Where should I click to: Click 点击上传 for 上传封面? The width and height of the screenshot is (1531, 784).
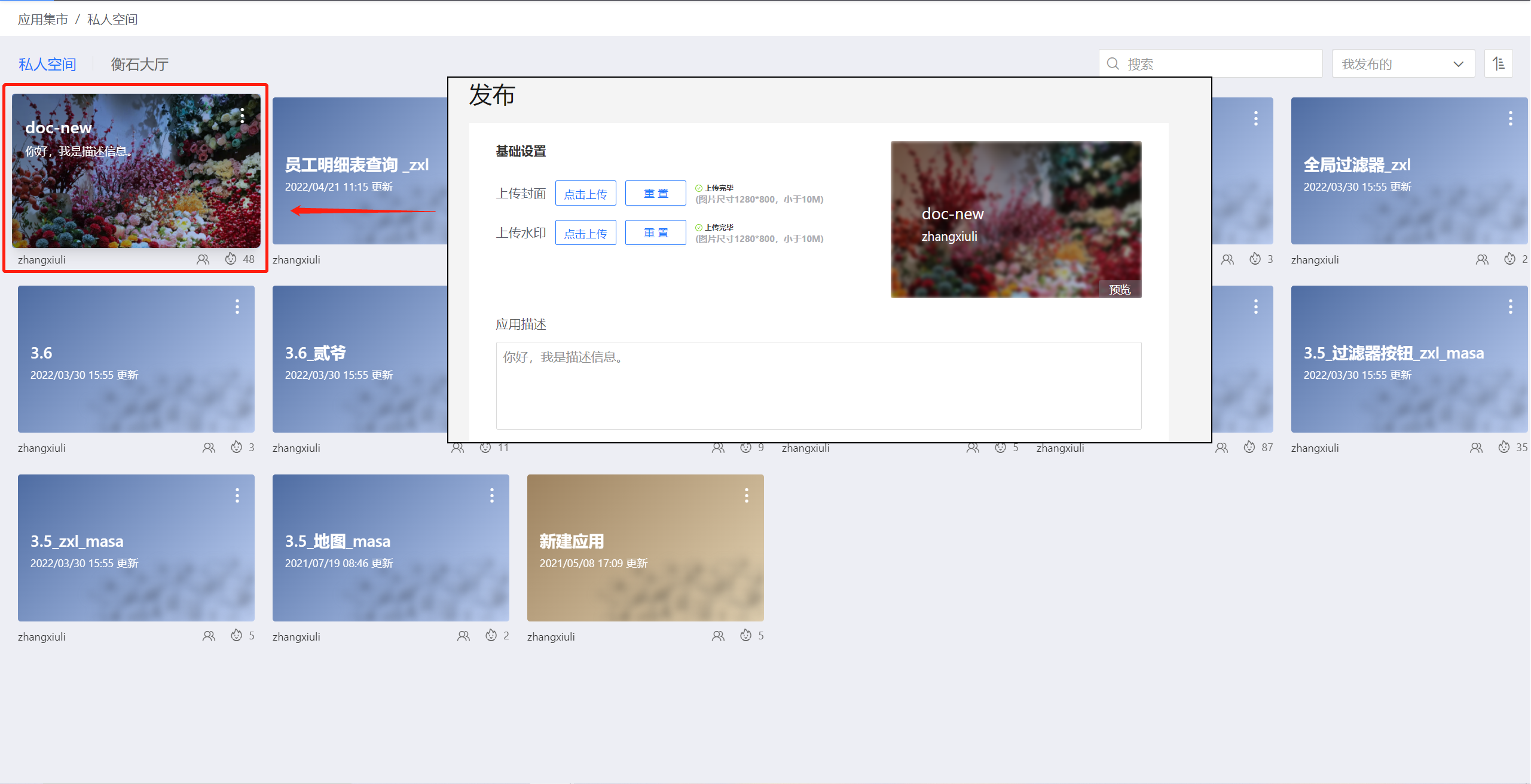click(585, 194)
